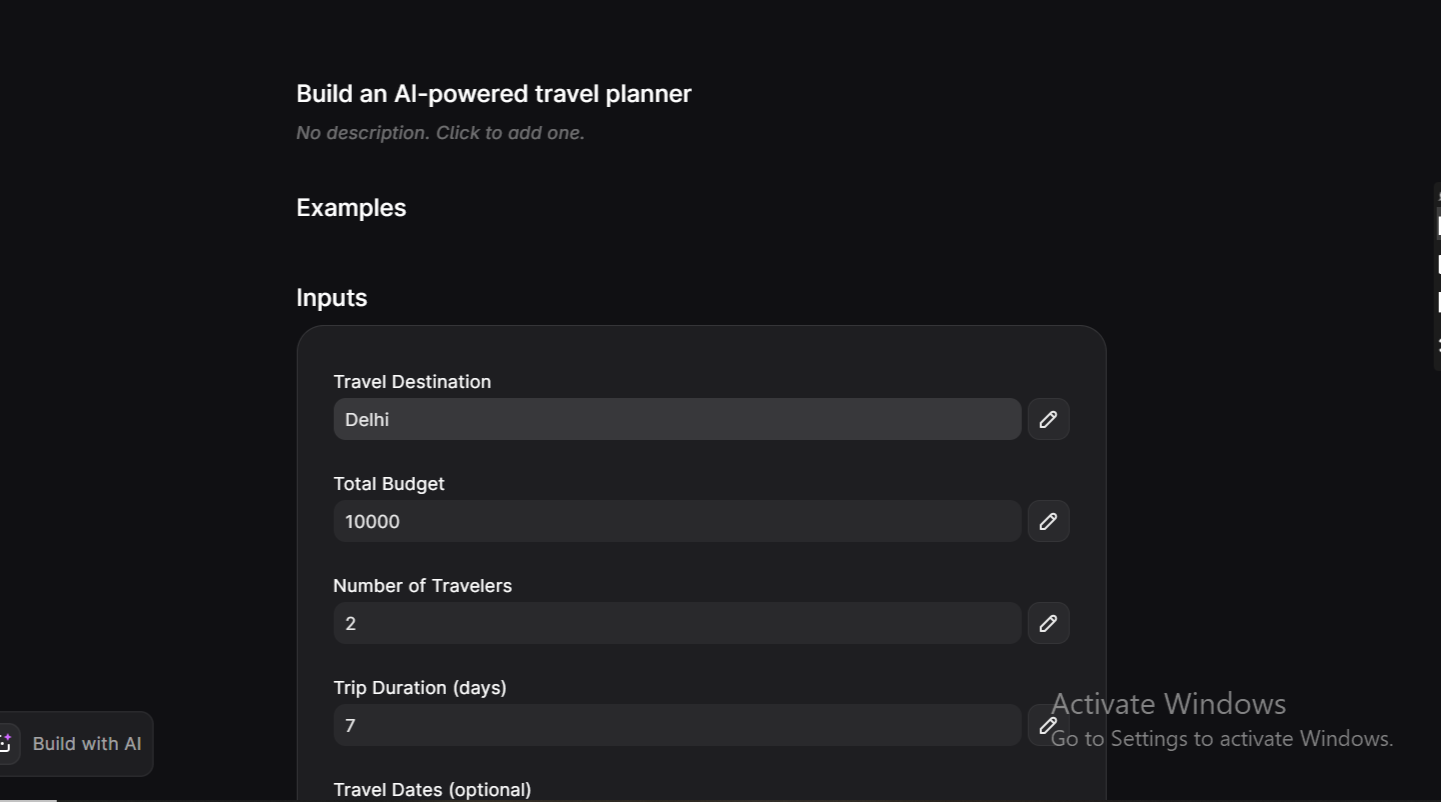This screenshot has height=802, width=1441.
Task: Add a description via the placeholder text
Action: coord(440,132)
